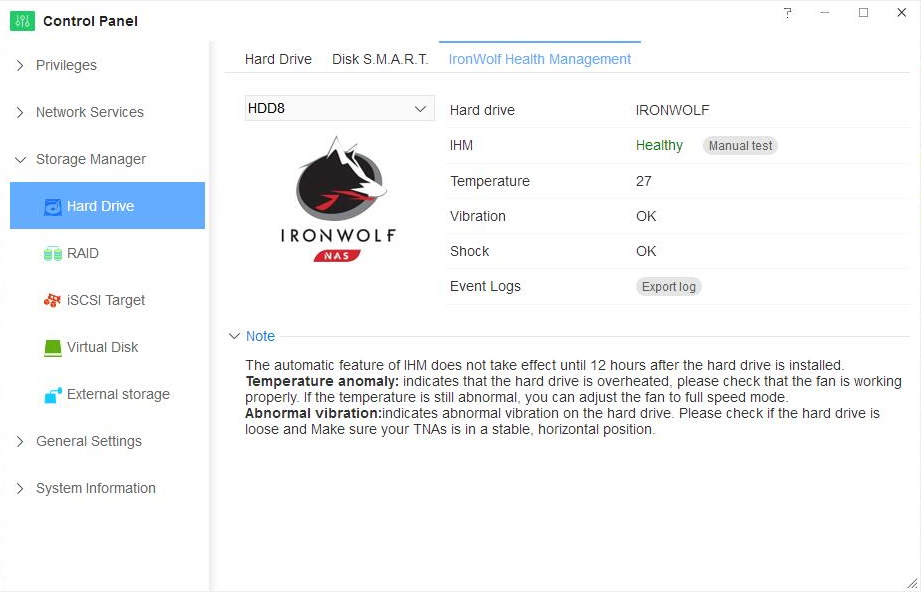The height and width of the screenshot is (592, 921).
Task: Expand the General Settings section
Action: click(20, 441)
